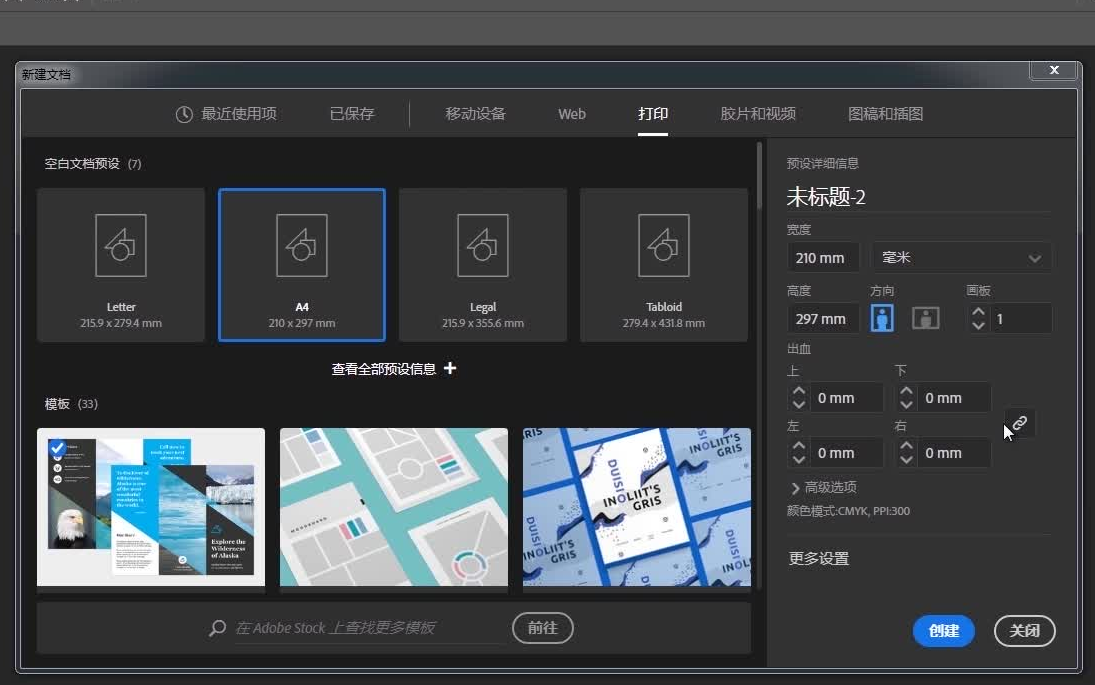Viewport: 1095px width, 685px height.
Task: Open the 毫米 units dropdown
Action: (960, 257)
